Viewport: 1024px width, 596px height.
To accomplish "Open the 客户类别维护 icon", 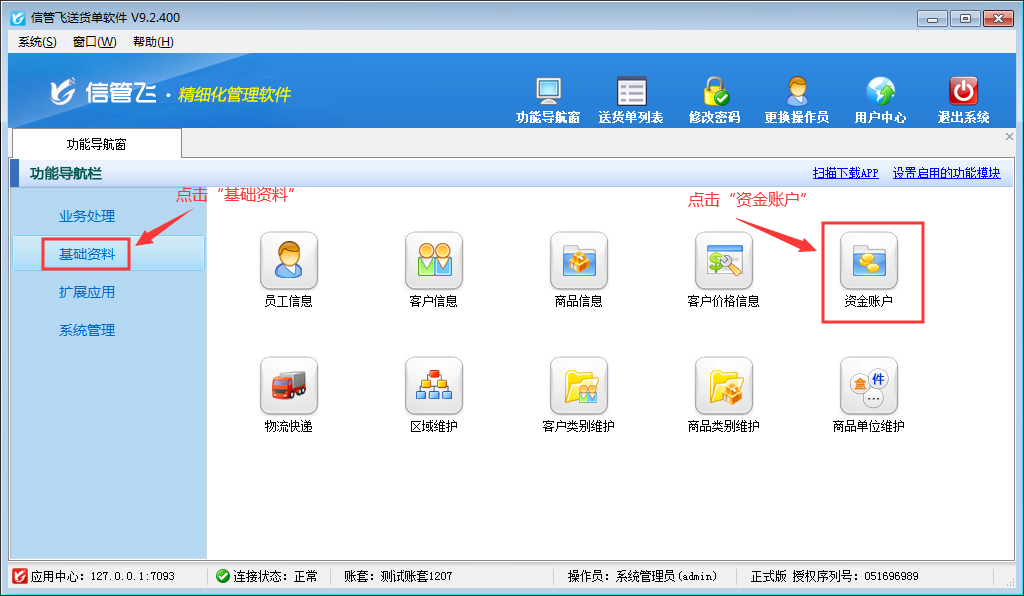I will pos(578,386).
